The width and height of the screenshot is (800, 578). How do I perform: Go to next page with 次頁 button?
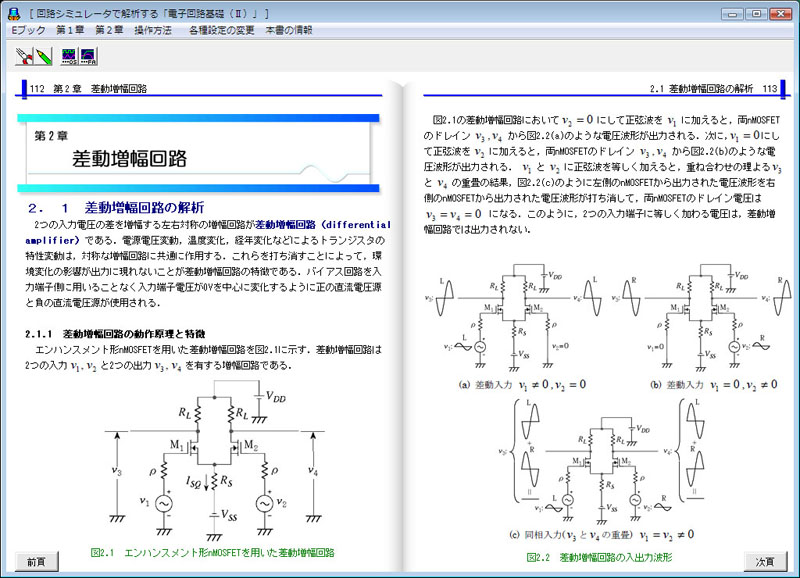tap(765, 562)
